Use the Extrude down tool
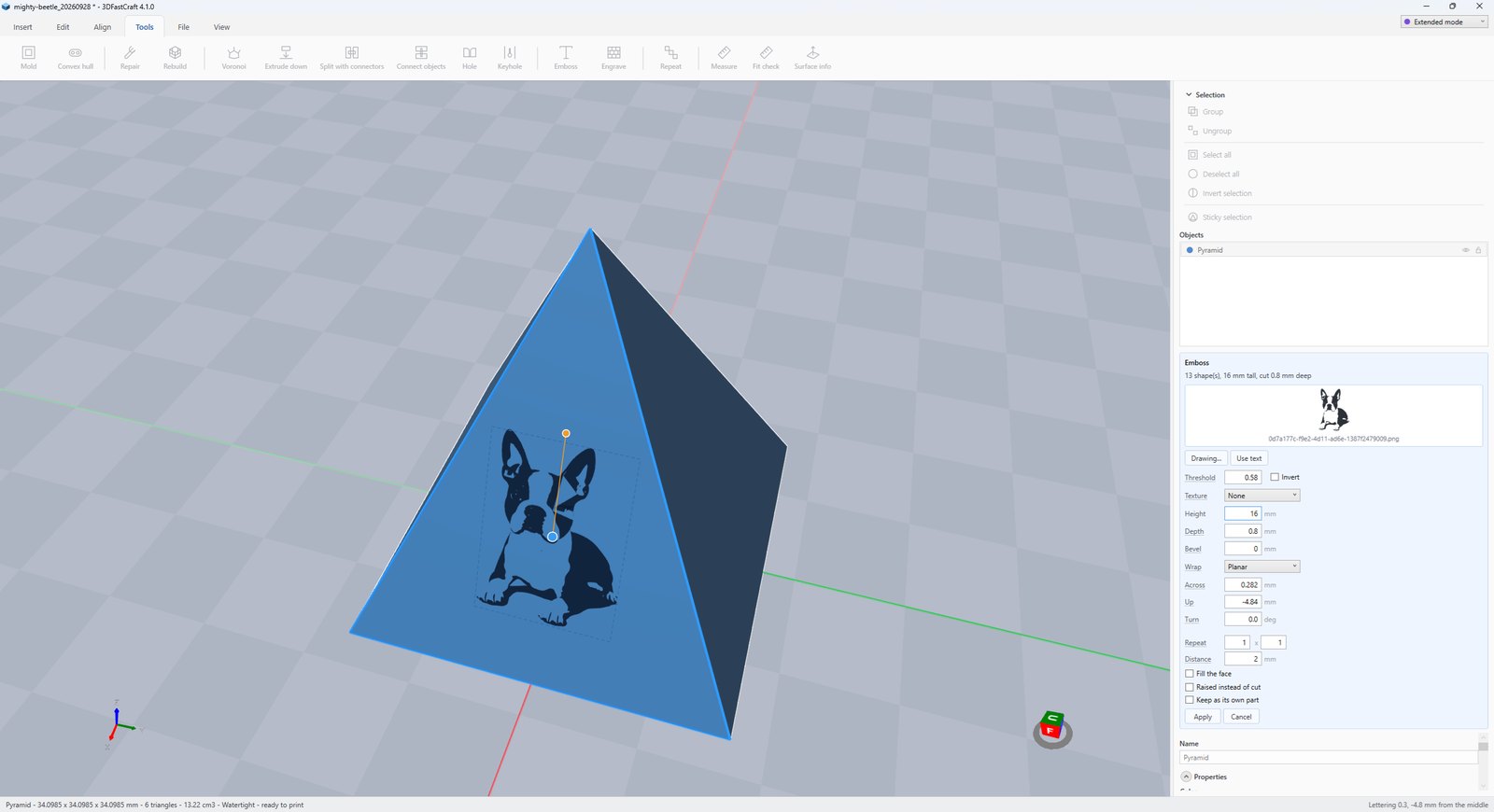Screen dimensions: 1494x812 [286, 57]
